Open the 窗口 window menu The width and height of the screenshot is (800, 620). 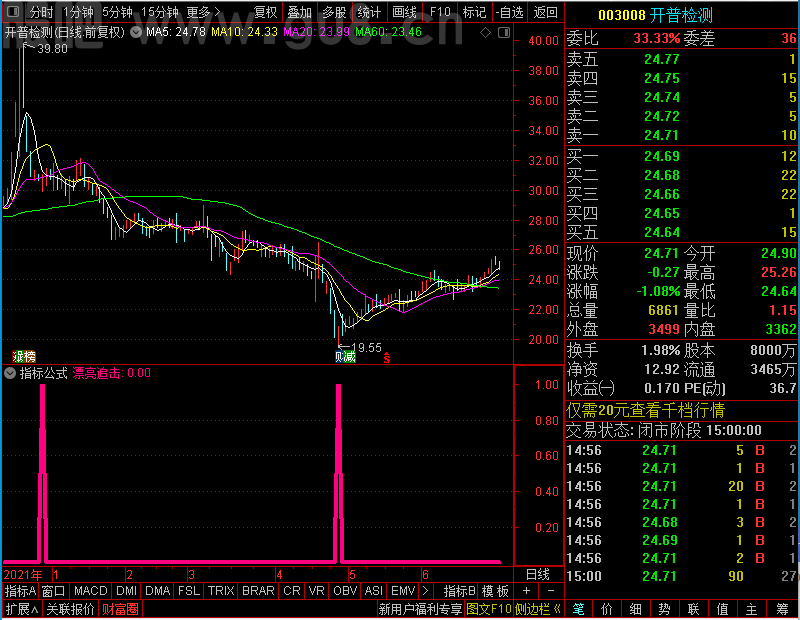(x=54, y=591)
